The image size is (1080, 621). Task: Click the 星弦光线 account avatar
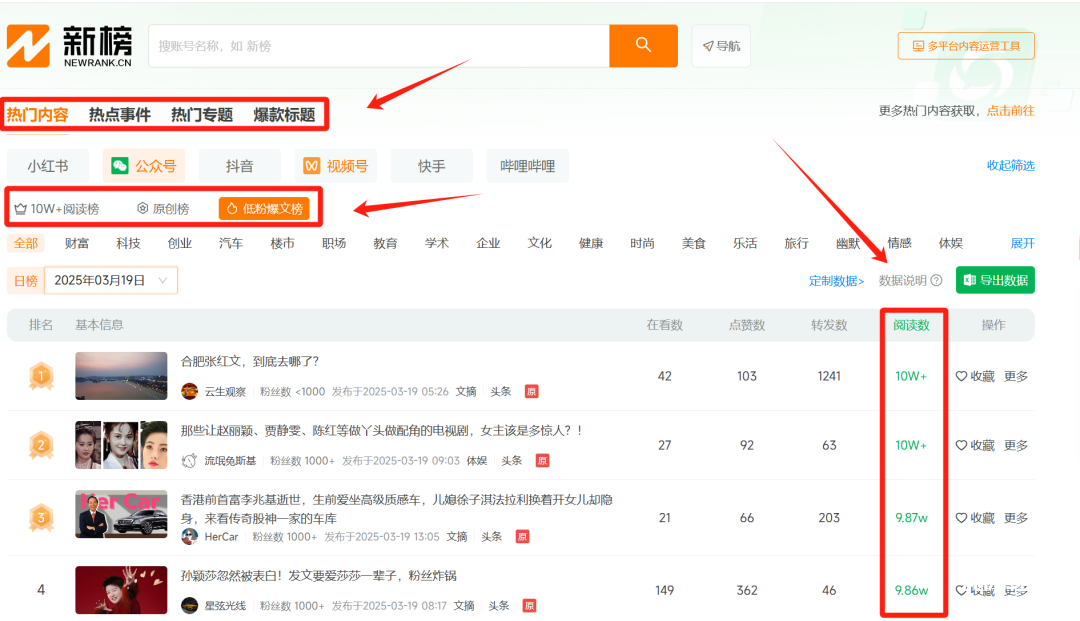click(x=189, y=605)
